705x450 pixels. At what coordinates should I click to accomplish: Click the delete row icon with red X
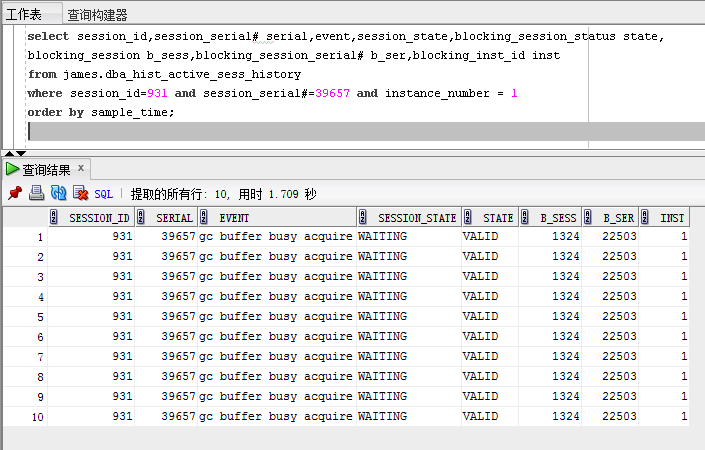pyautogui.click(x=80, y=193)
